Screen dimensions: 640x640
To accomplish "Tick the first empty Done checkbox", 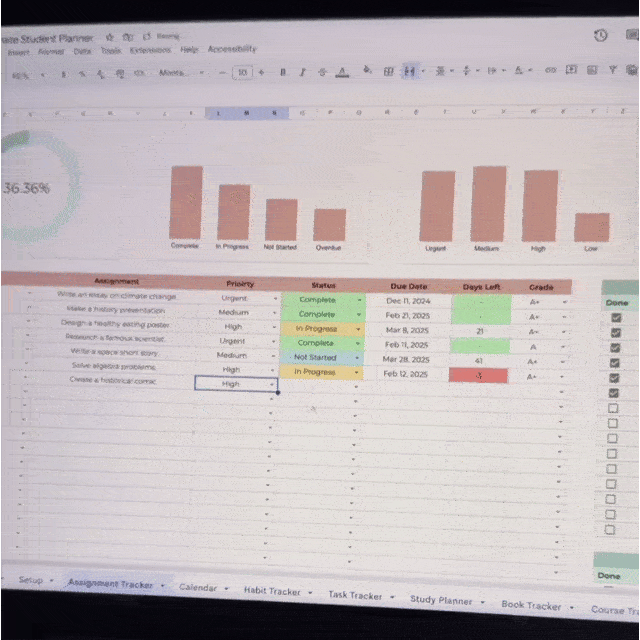I will 614,408.
